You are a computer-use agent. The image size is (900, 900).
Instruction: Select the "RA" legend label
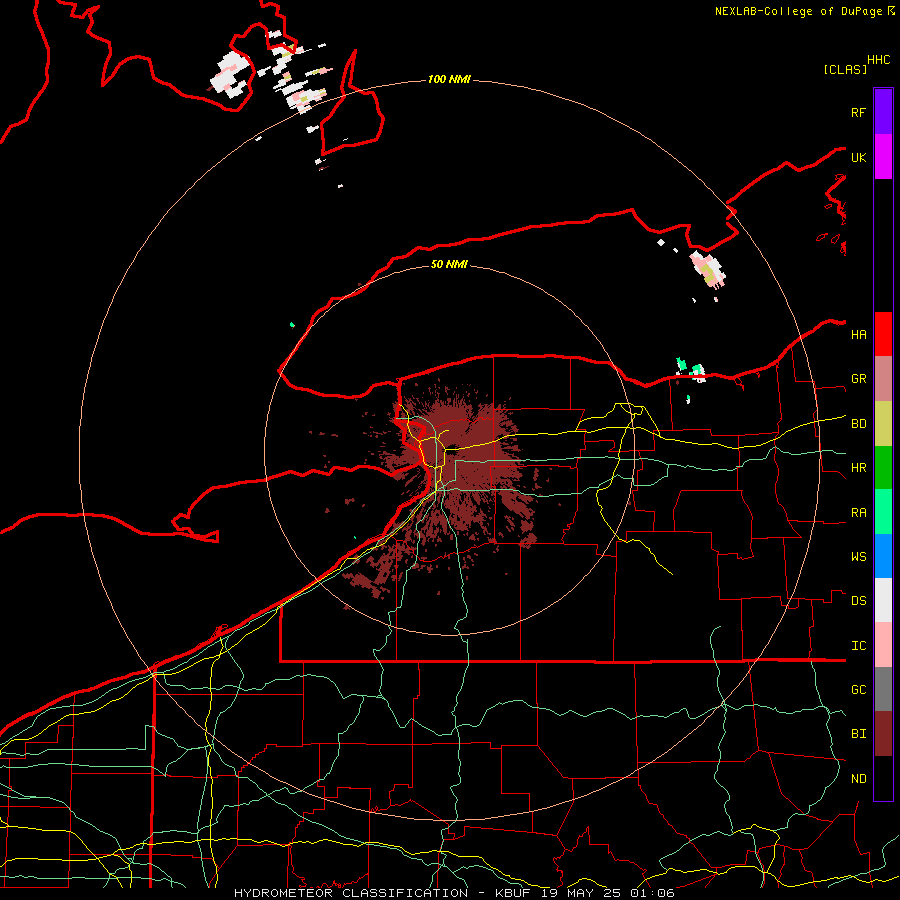[858, 513]
